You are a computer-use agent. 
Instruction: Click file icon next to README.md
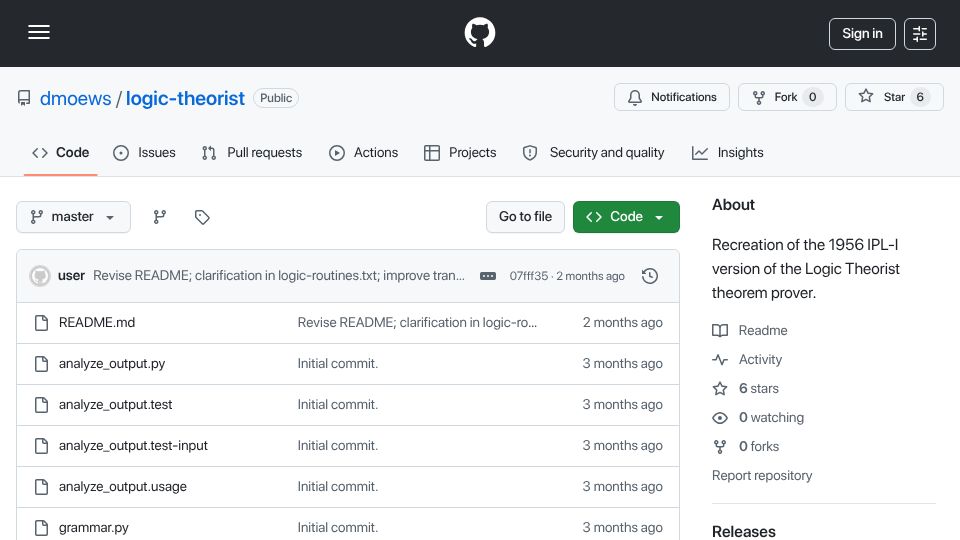click(x=41, y=323)
